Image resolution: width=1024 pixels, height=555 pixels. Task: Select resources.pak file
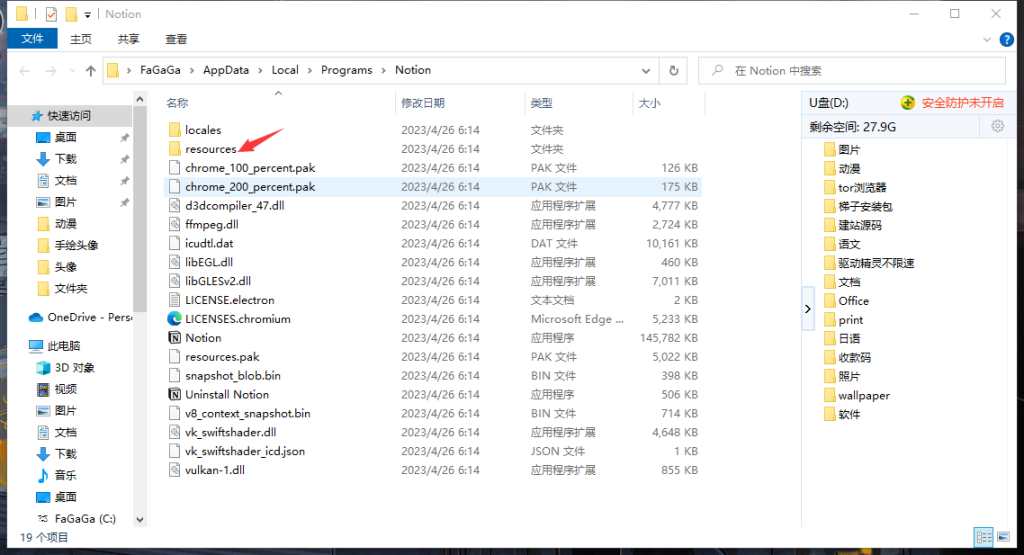pos(214,357)
